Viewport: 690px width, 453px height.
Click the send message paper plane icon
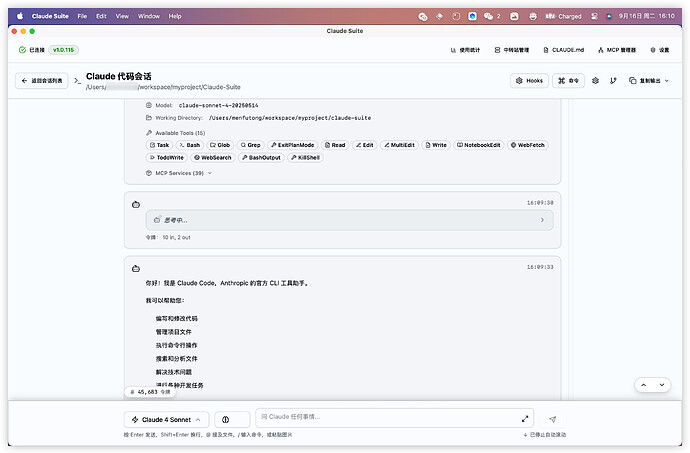tap(553, 420)
